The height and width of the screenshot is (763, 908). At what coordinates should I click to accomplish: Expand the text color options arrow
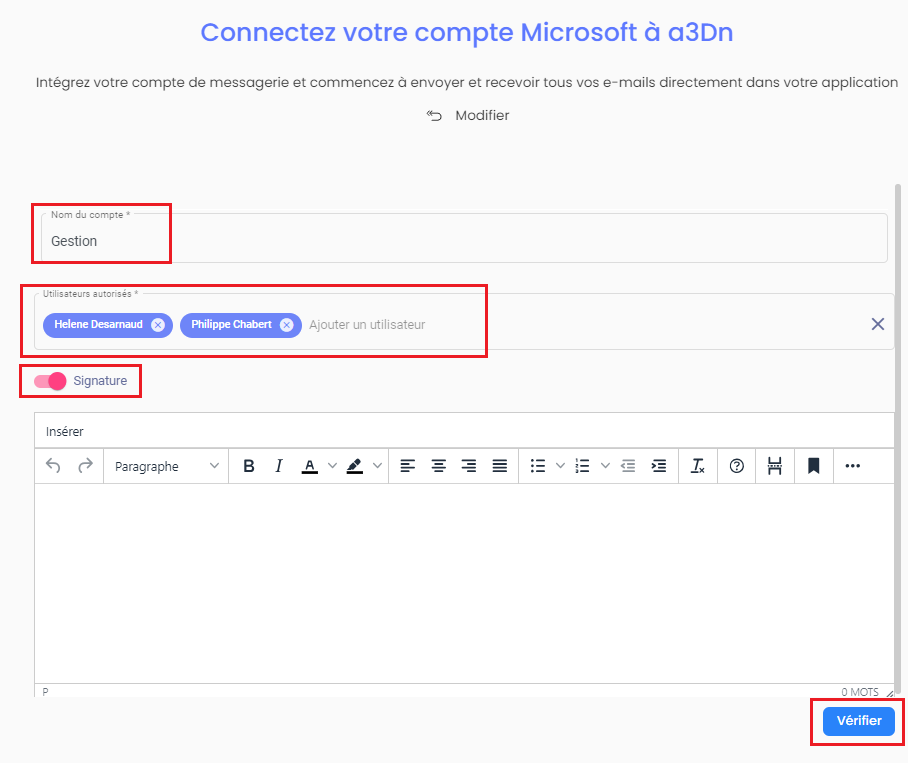[x=332, y=466]
